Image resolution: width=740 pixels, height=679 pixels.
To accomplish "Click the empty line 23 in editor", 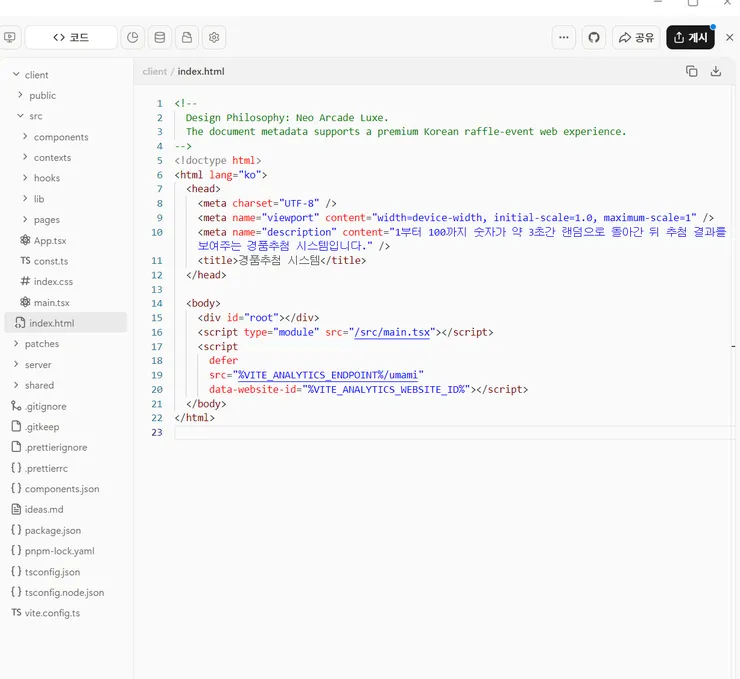I will (x=454, y=432).
